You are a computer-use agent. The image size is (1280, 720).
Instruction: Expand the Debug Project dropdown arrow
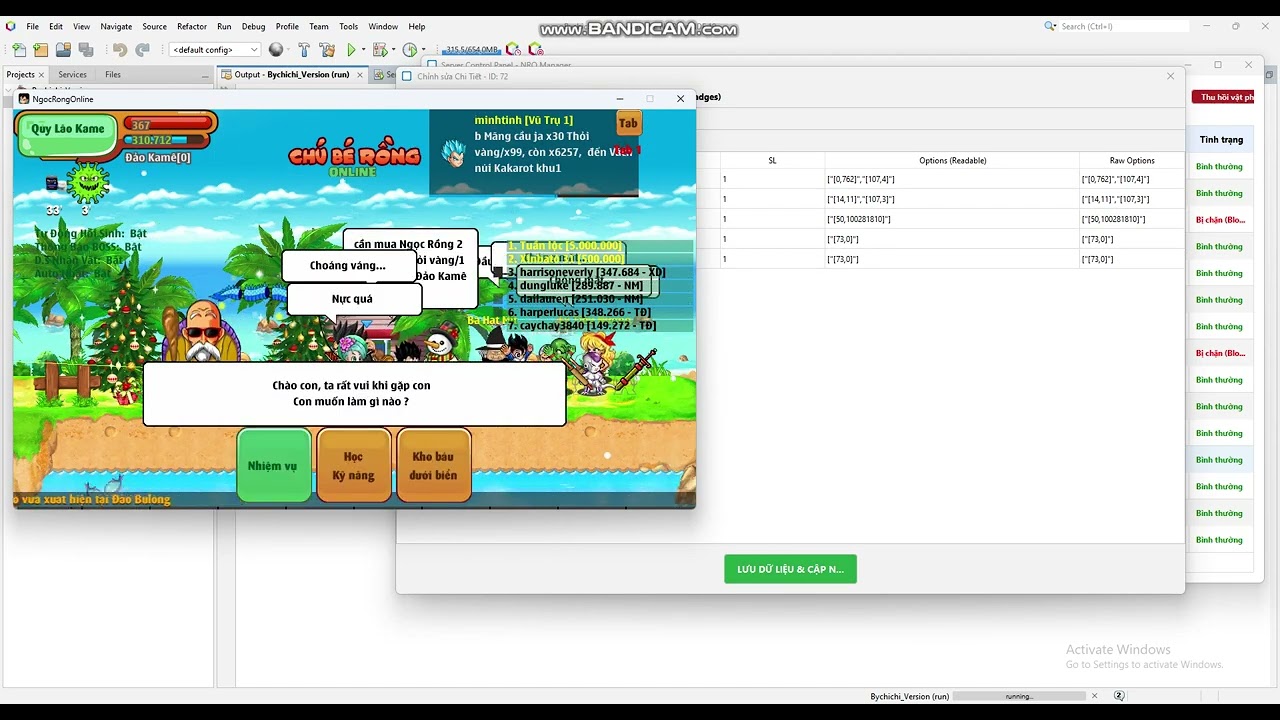click(x=392, y=49)
